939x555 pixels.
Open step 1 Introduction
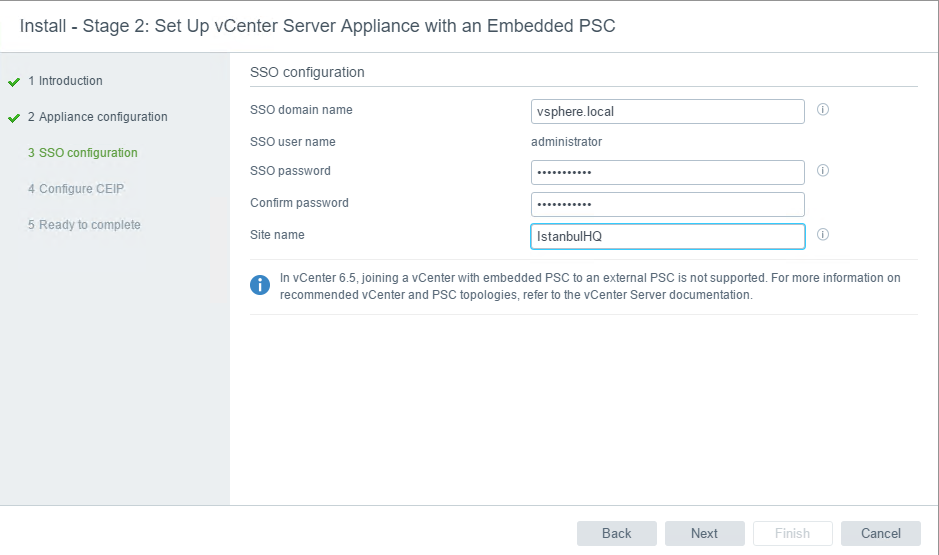pyautogui.click(x=65, y=81)
